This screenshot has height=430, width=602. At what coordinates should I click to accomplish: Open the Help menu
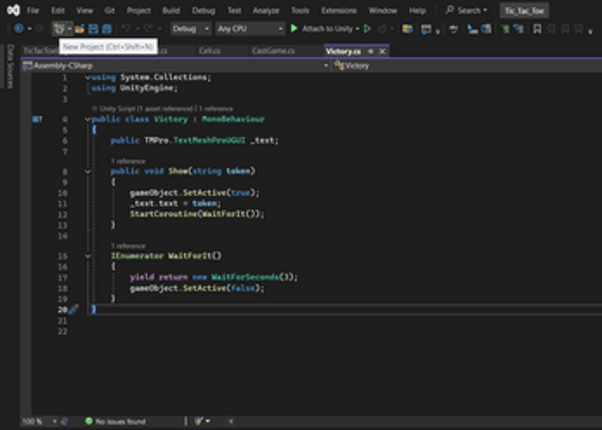click(x=417, y=10)
